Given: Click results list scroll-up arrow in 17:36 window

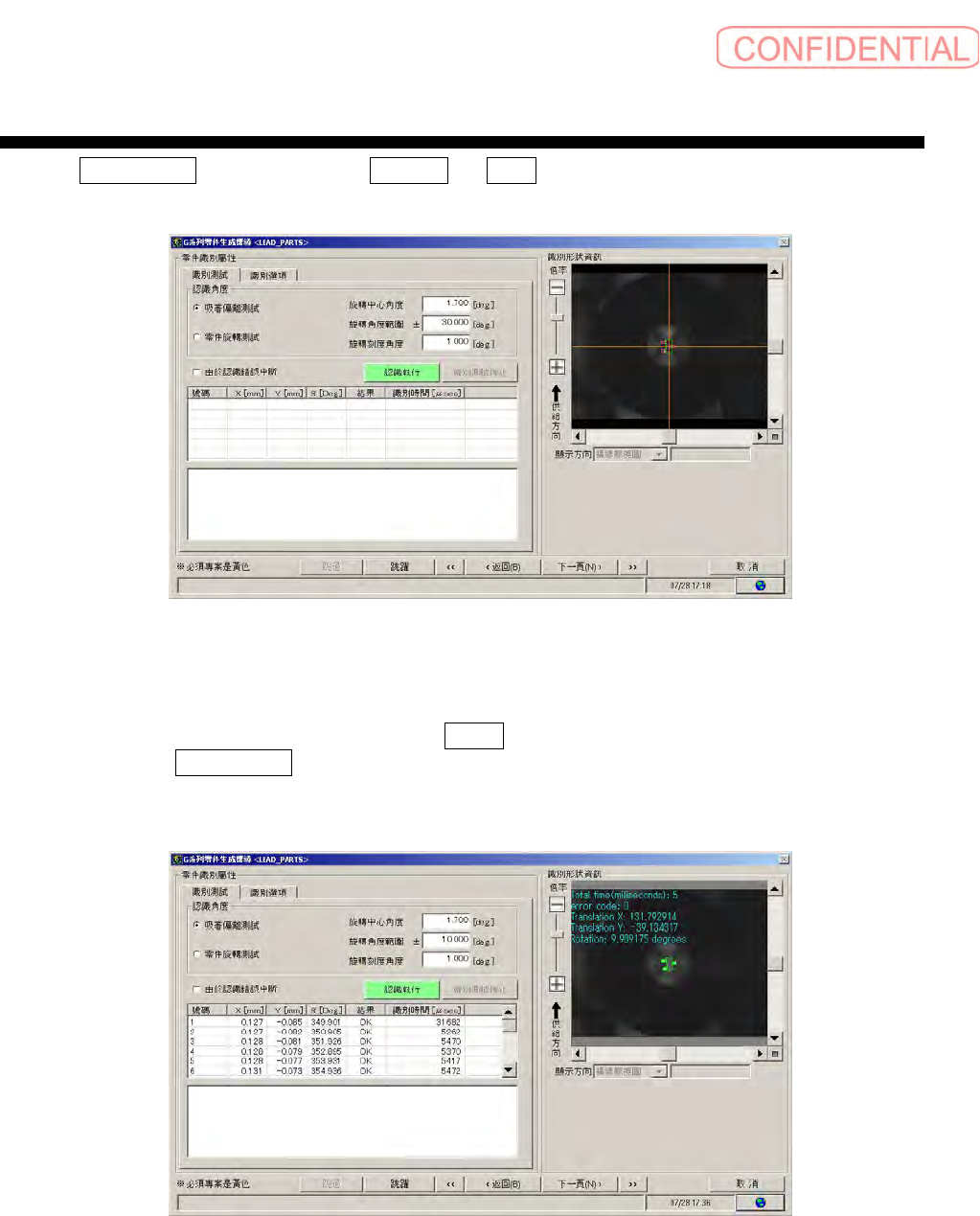Looking at the screenshot, I should pos(510,1012).
